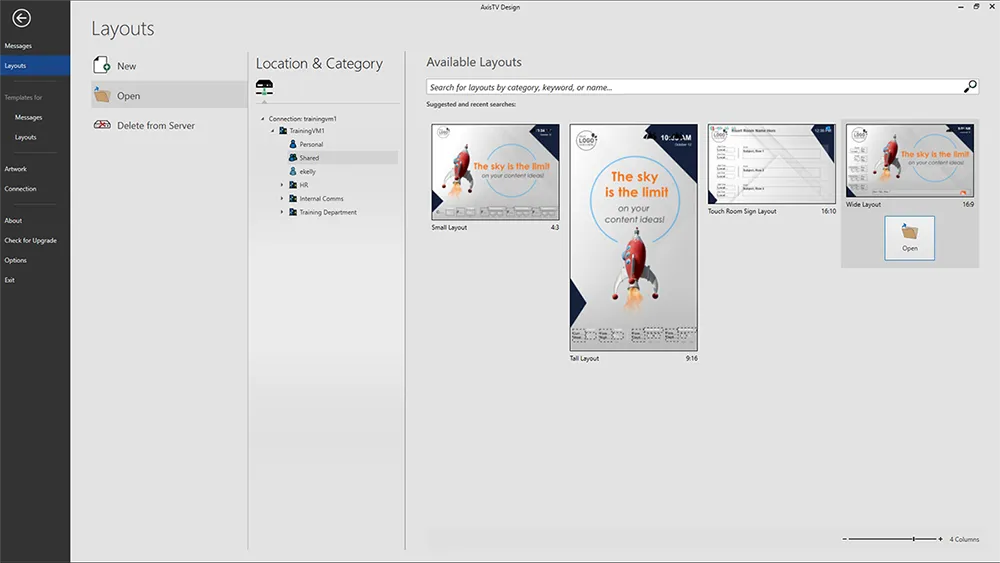
Task: Select the Shared tree label
Action: coord(309,158)
